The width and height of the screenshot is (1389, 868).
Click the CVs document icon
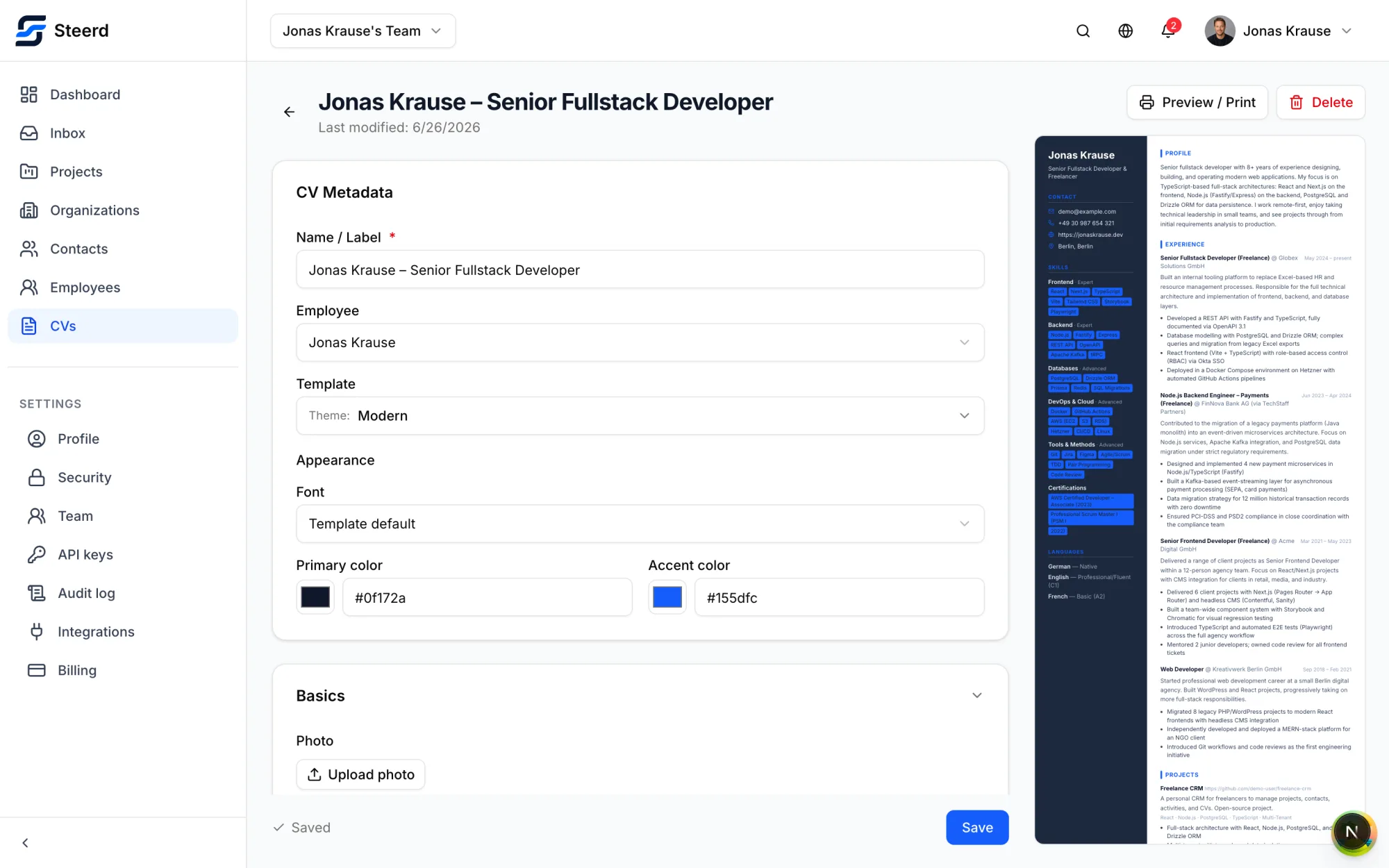(x=28, y=326)
